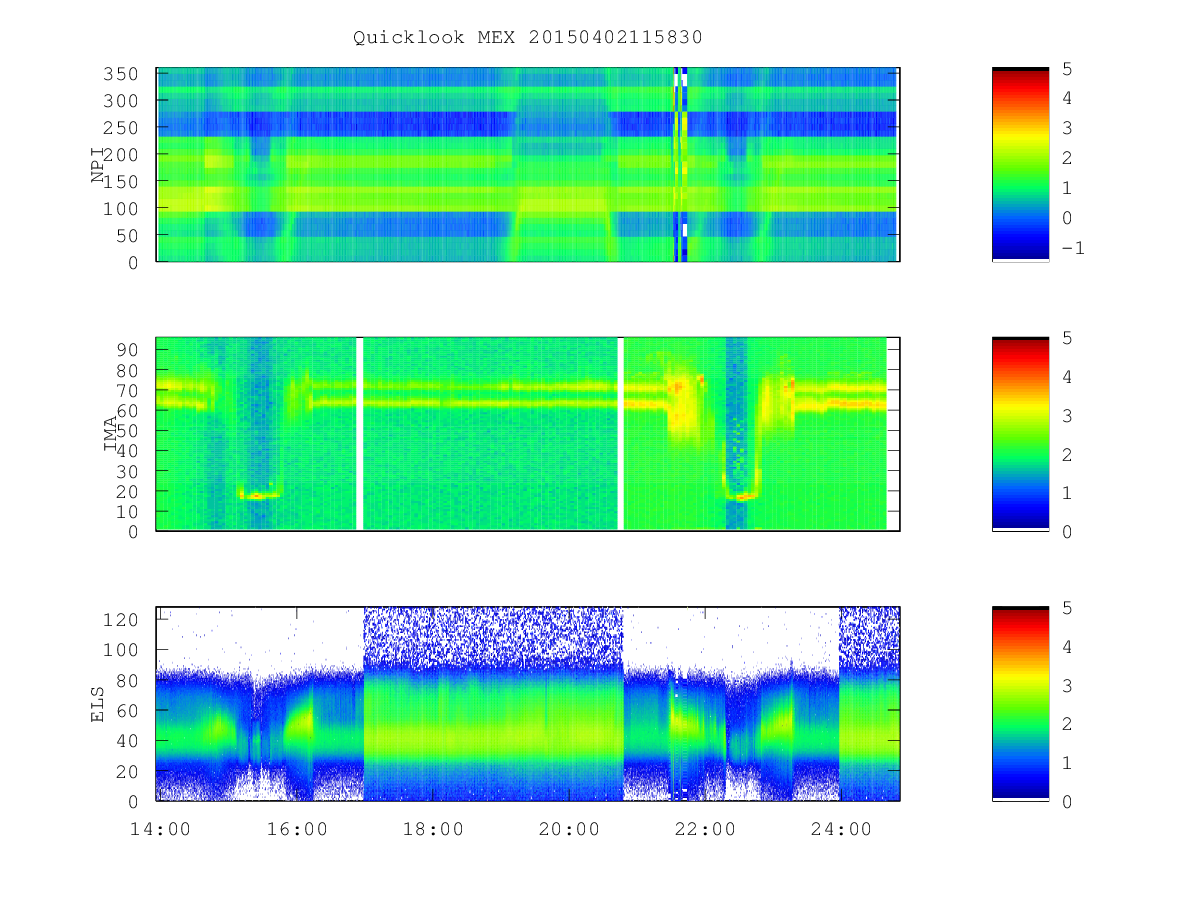
Task: Click the 18:00 time axis label
Action: click(x=433, y=829)
